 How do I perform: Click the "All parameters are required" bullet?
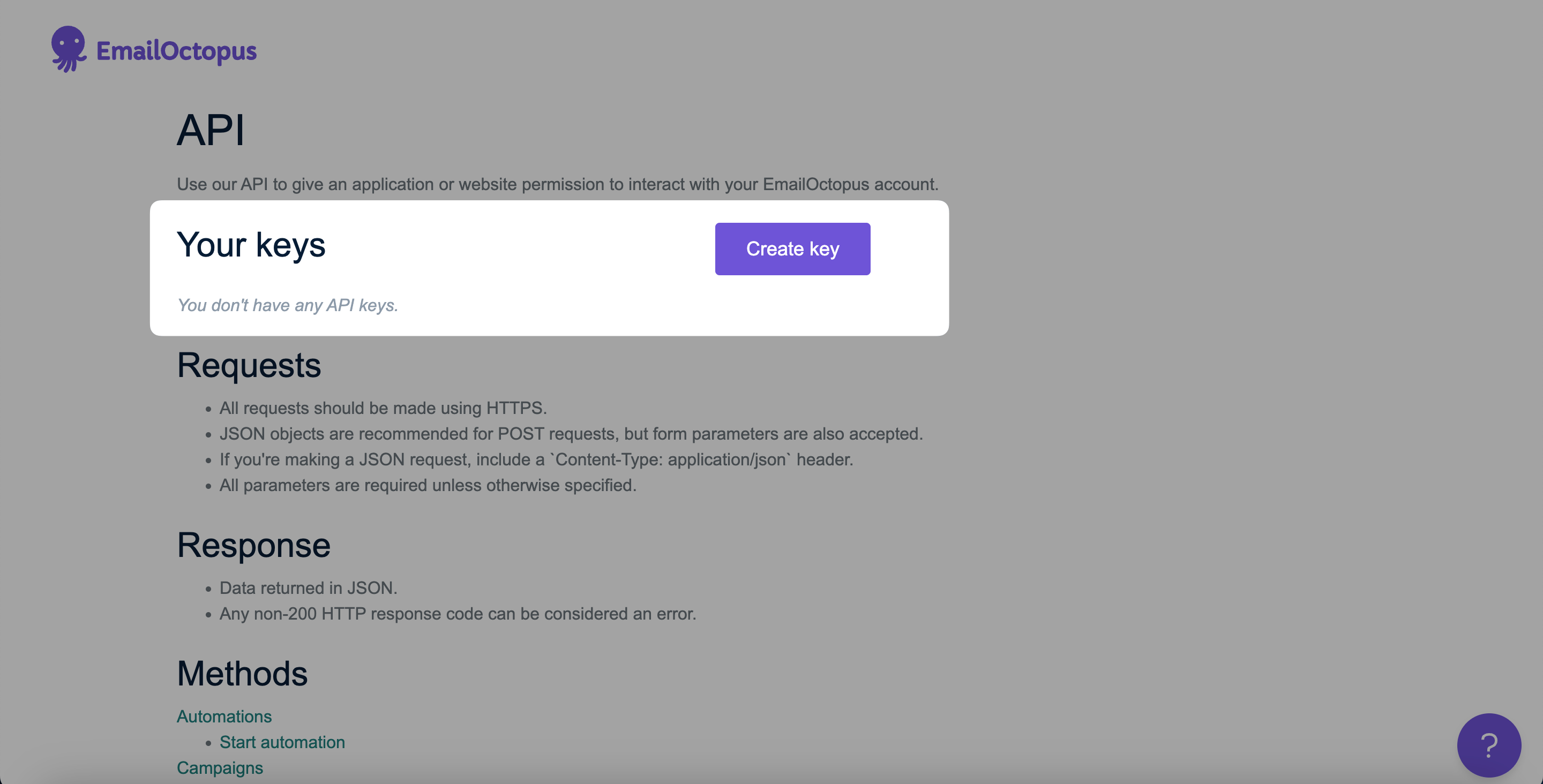[428, 486]
